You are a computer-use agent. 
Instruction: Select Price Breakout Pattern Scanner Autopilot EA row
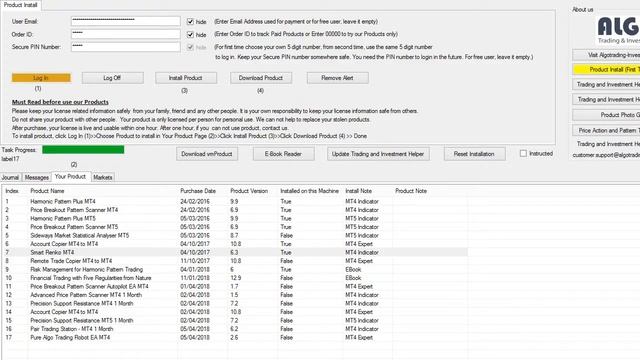point(236,287)
